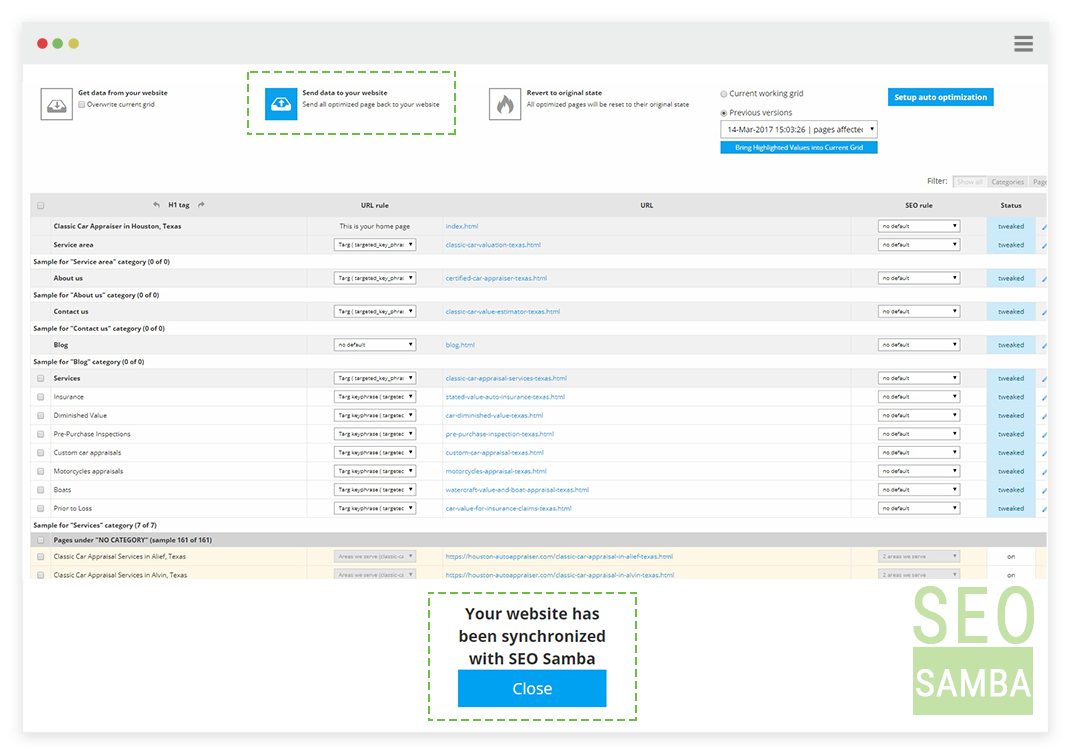
Task: Click the URL column header
Action: 646,205
